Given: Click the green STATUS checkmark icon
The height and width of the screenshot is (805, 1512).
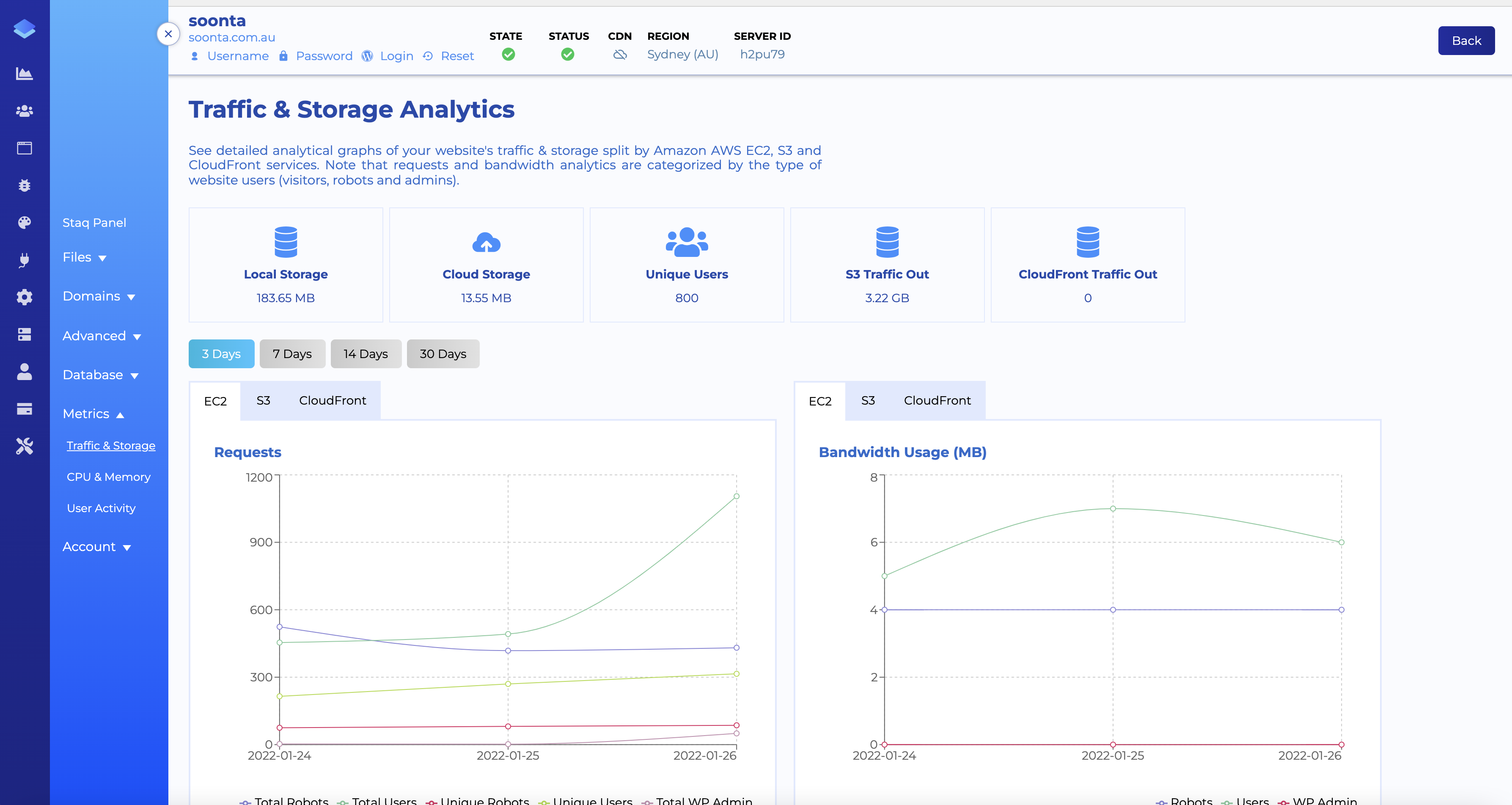Looking at the screenshot, I should tap(568, 55).
